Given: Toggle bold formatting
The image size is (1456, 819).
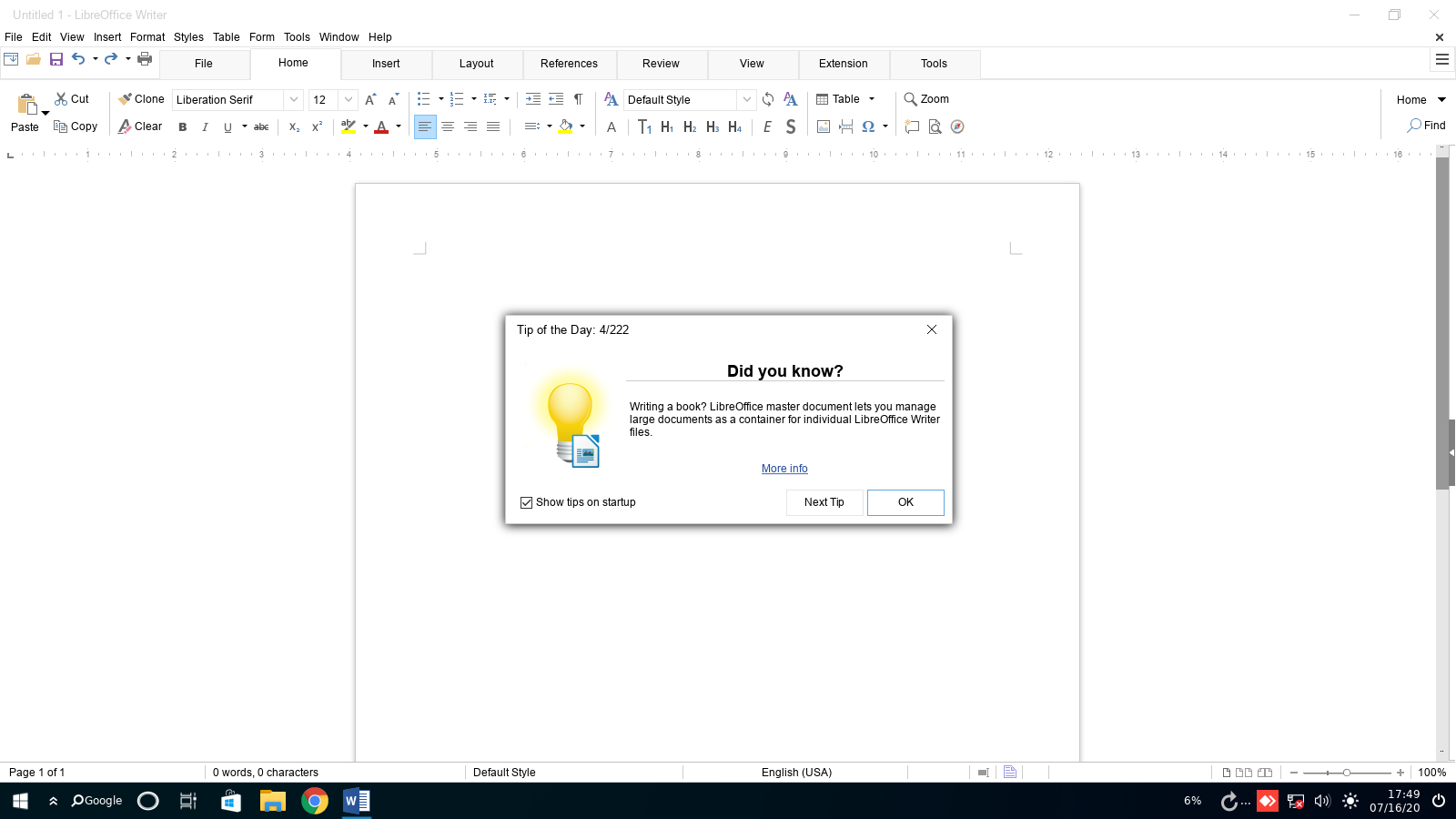Looking at the screenshot, I should pyautogui.click(x=183, y=127).
